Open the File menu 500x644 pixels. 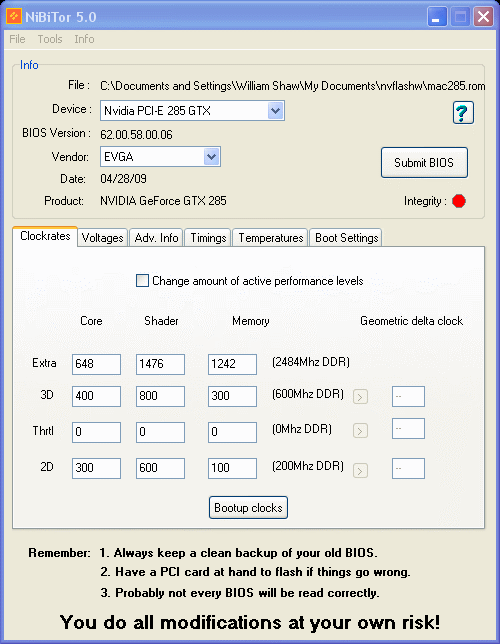pyautogui.click(x=17, y=39)
